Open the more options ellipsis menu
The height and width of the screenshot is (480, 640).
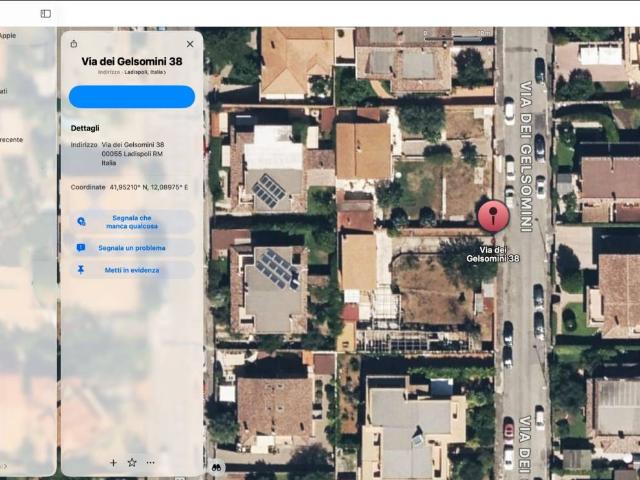151,462
